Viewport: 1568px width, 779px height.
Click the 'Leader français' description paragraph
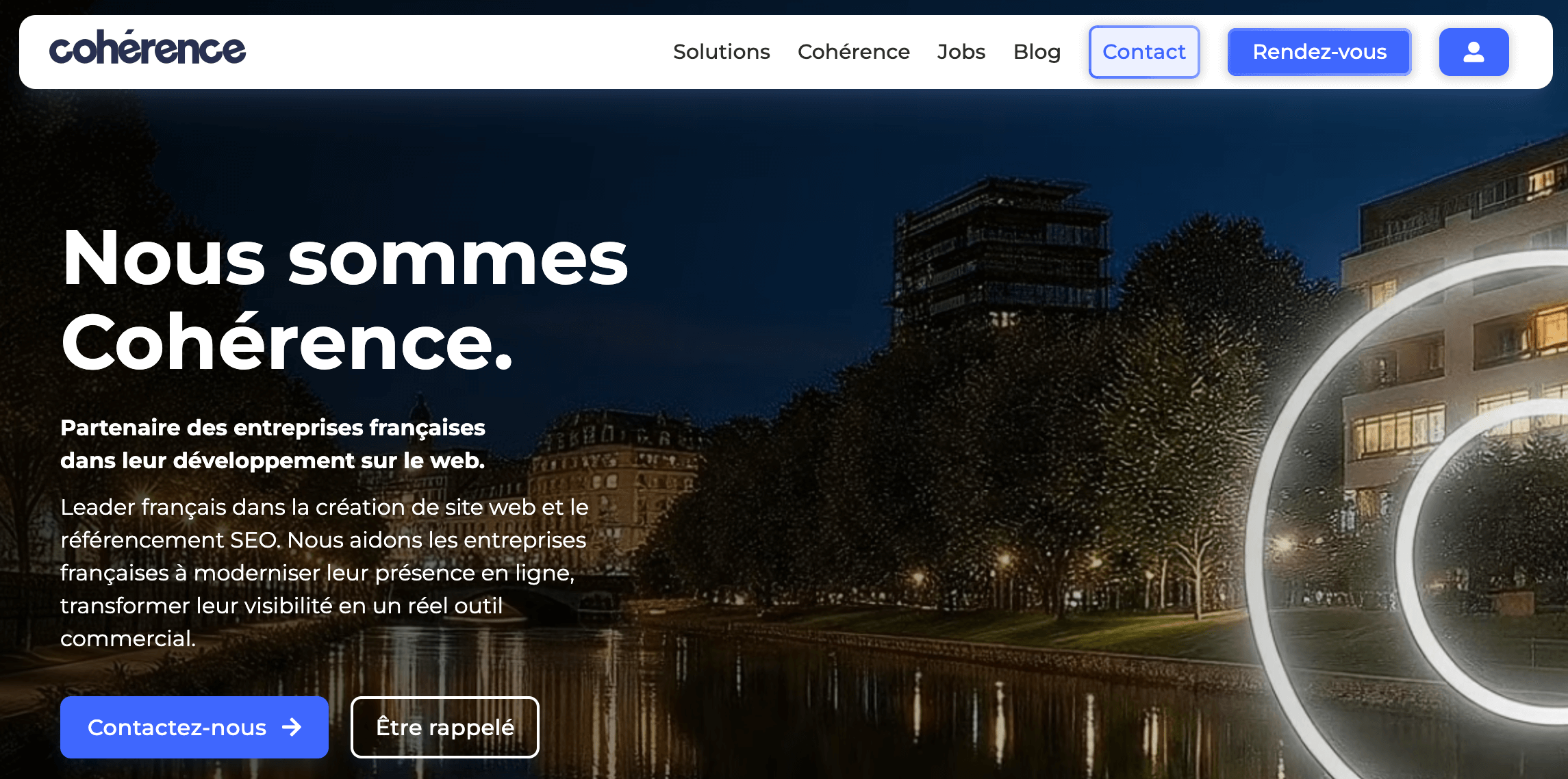point(324,572)
